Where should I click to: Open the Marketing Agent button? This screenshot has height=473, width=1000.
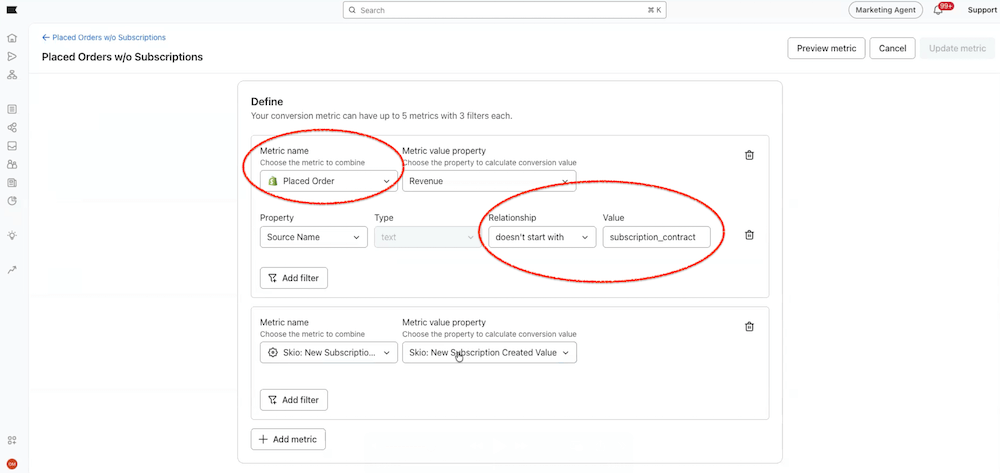pos(885,10)
